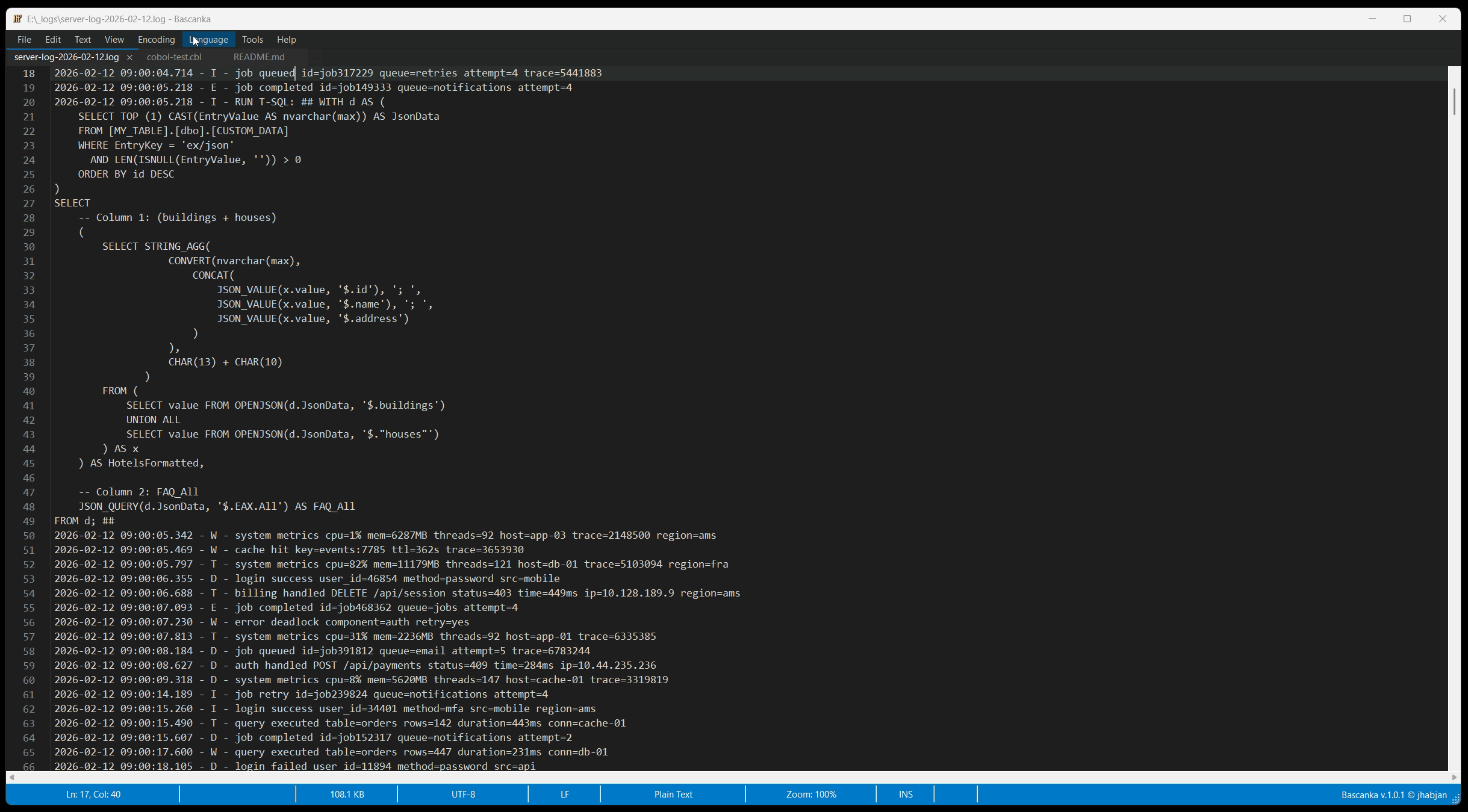This screenshot has width=1468, height=812.
Task: Open the File menu
Action: click(24, 39)
